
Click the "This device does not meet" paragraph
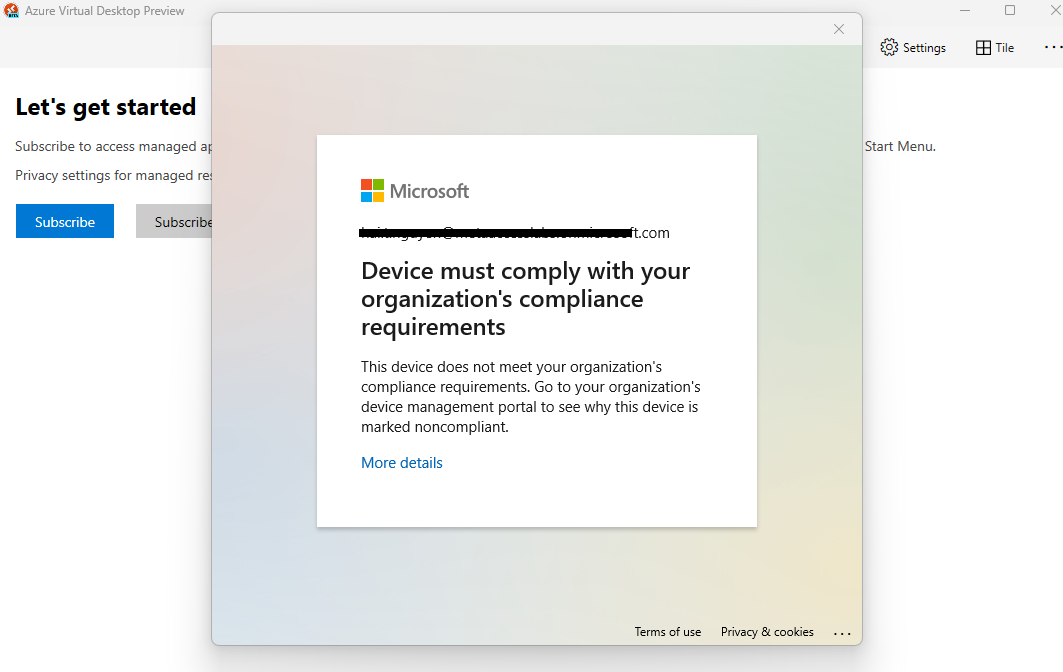(x=531, y=397)
